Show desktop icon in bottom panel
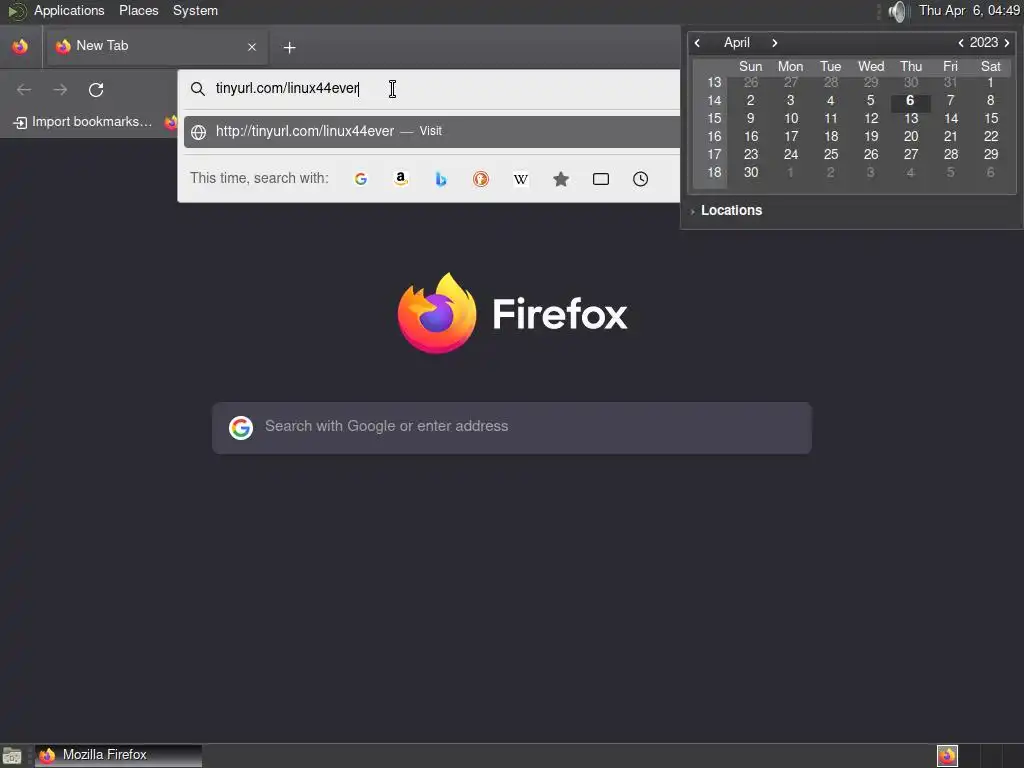This screenshot has height=768, width=1024. (x=12, y=756)
